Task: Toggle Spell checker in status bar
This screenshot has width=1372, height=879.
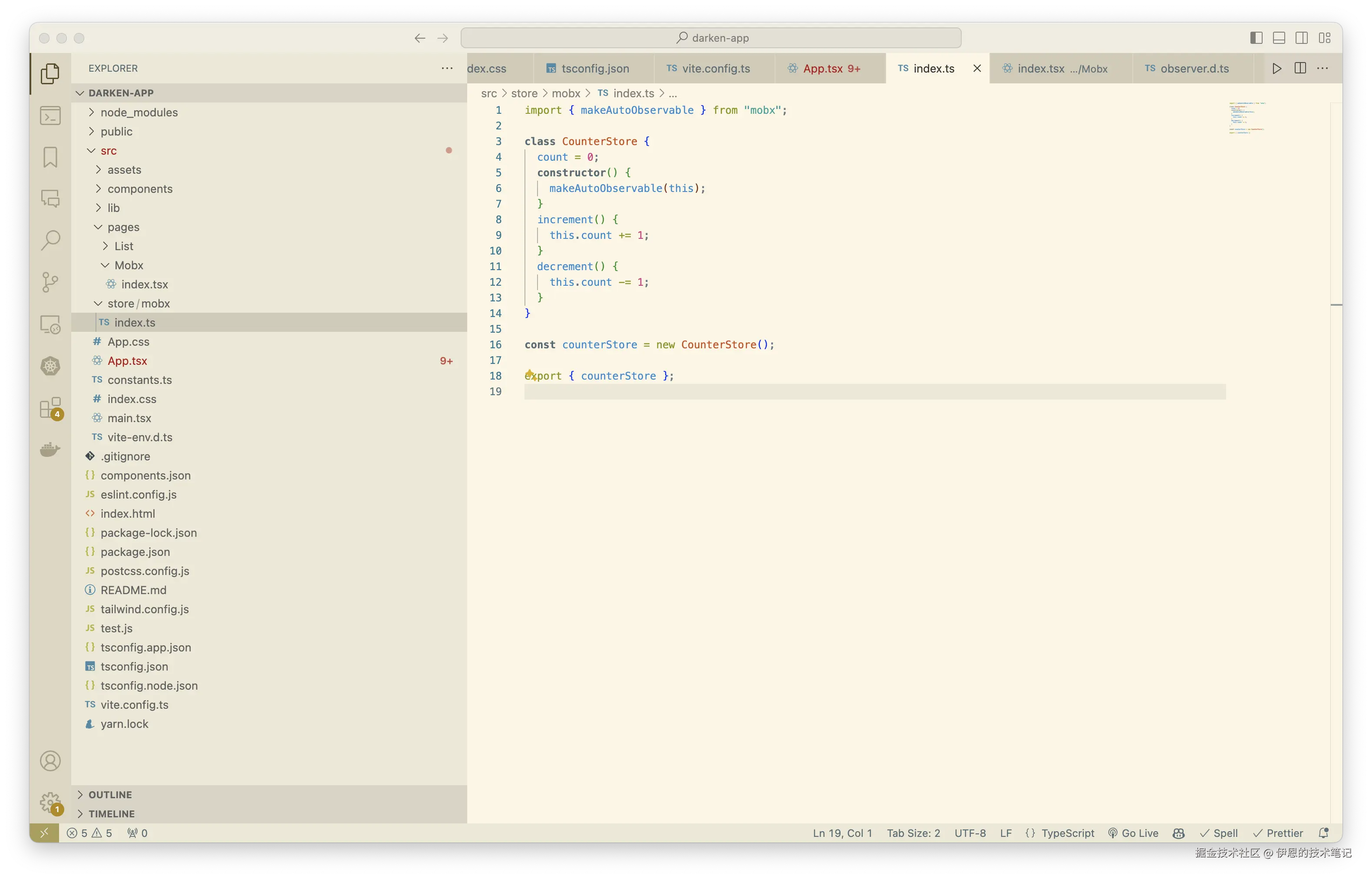Action: click(1219, 833)
